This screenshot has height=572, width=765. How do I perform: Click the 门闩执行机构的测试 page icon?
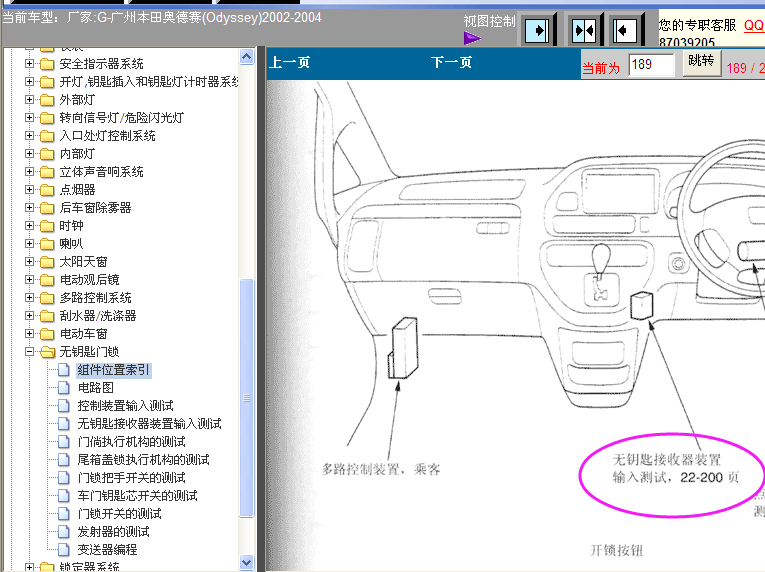coord(64,442)
